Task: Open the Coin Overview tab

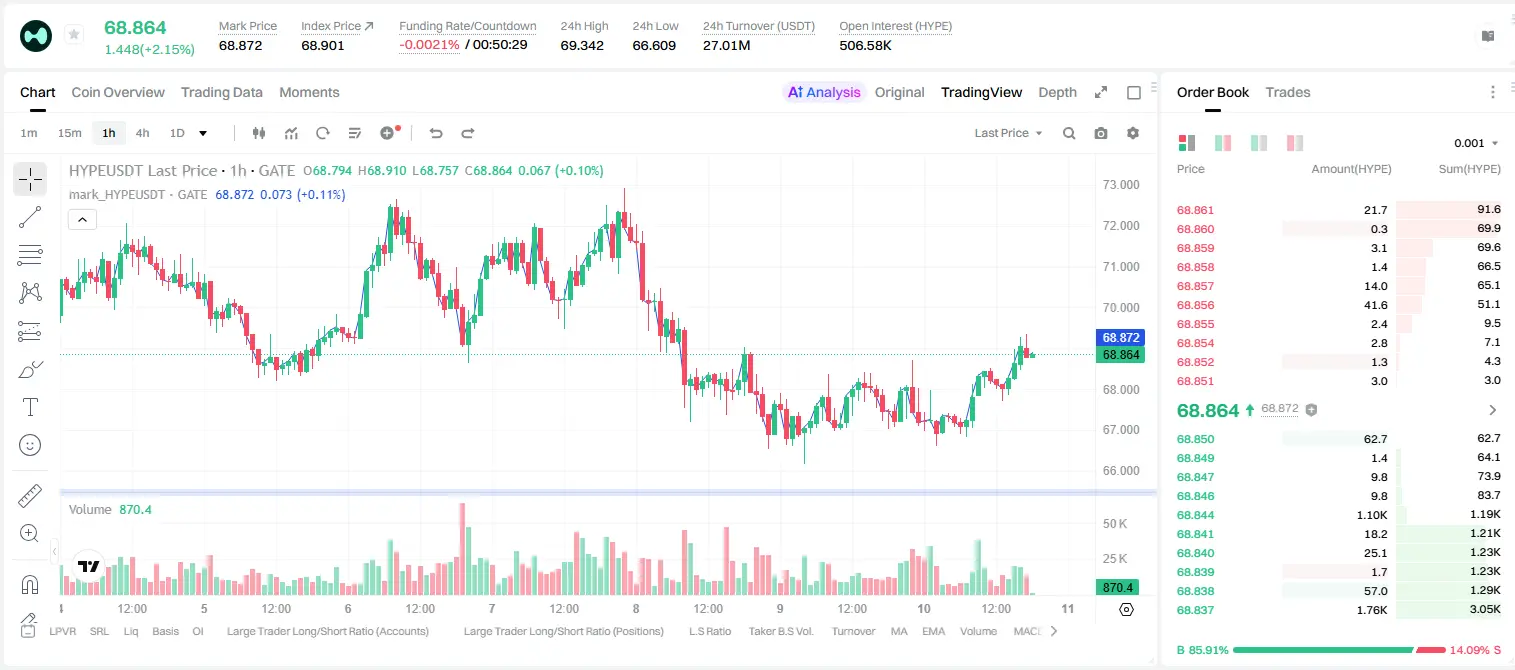Action: (118, 92)
